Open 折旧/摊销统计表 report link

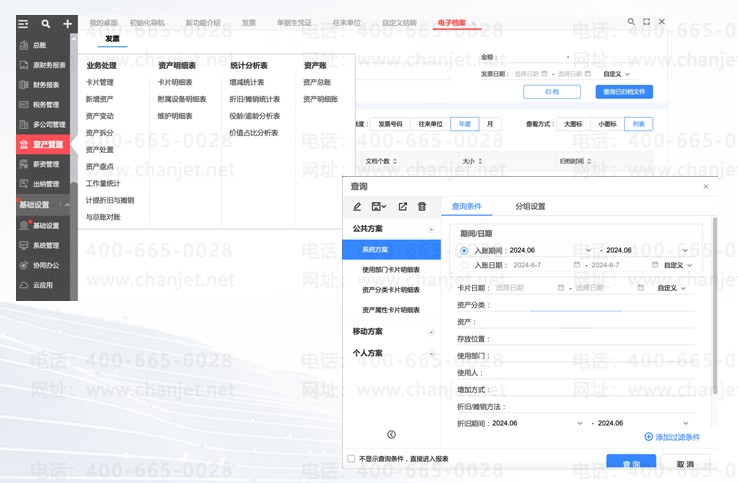[255, 99]
